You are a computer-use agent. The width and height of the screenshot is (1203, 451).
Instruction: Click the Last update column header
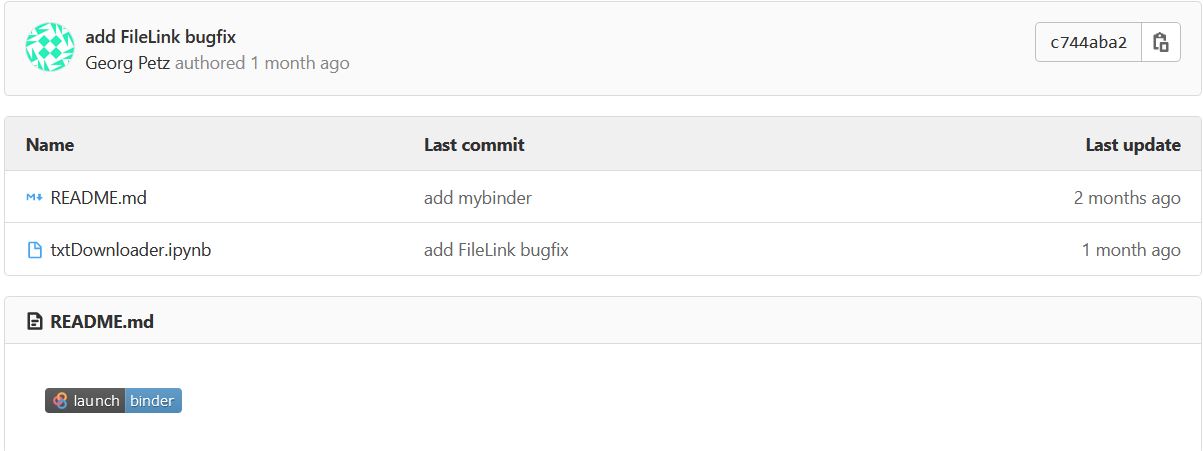pyautogui.click(x=1133, y=145)
